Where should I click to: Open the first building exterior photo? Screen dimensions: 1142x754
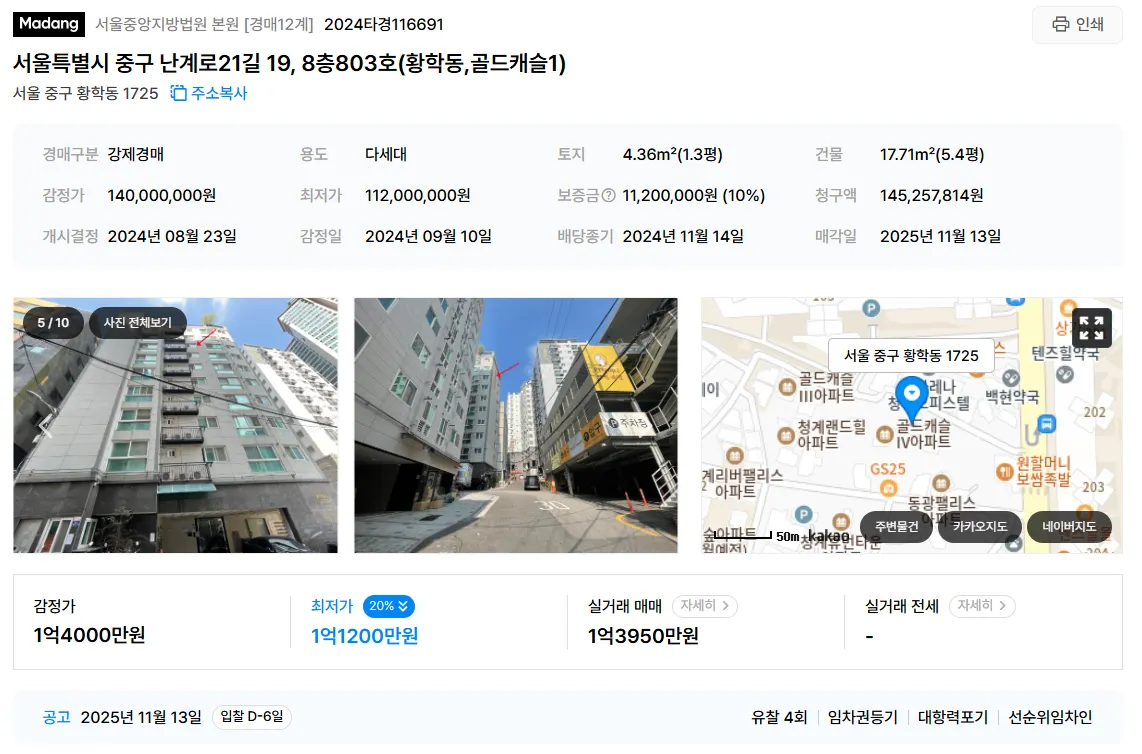176,425
